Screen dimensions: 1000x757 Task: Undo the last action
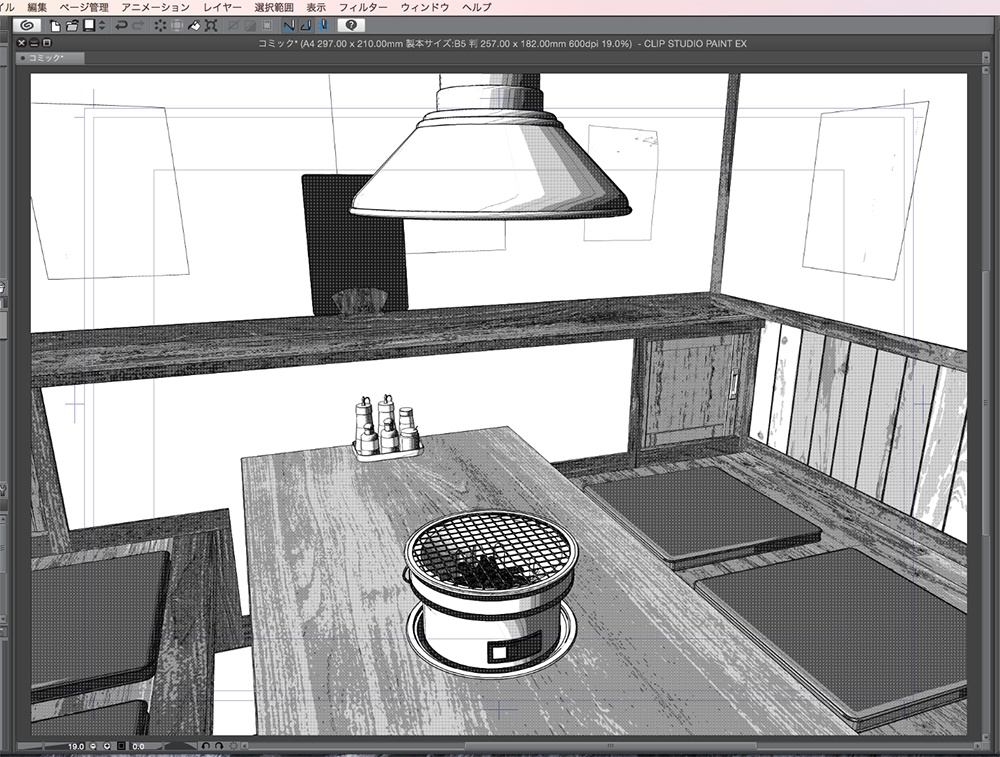[x=121, y=26]
